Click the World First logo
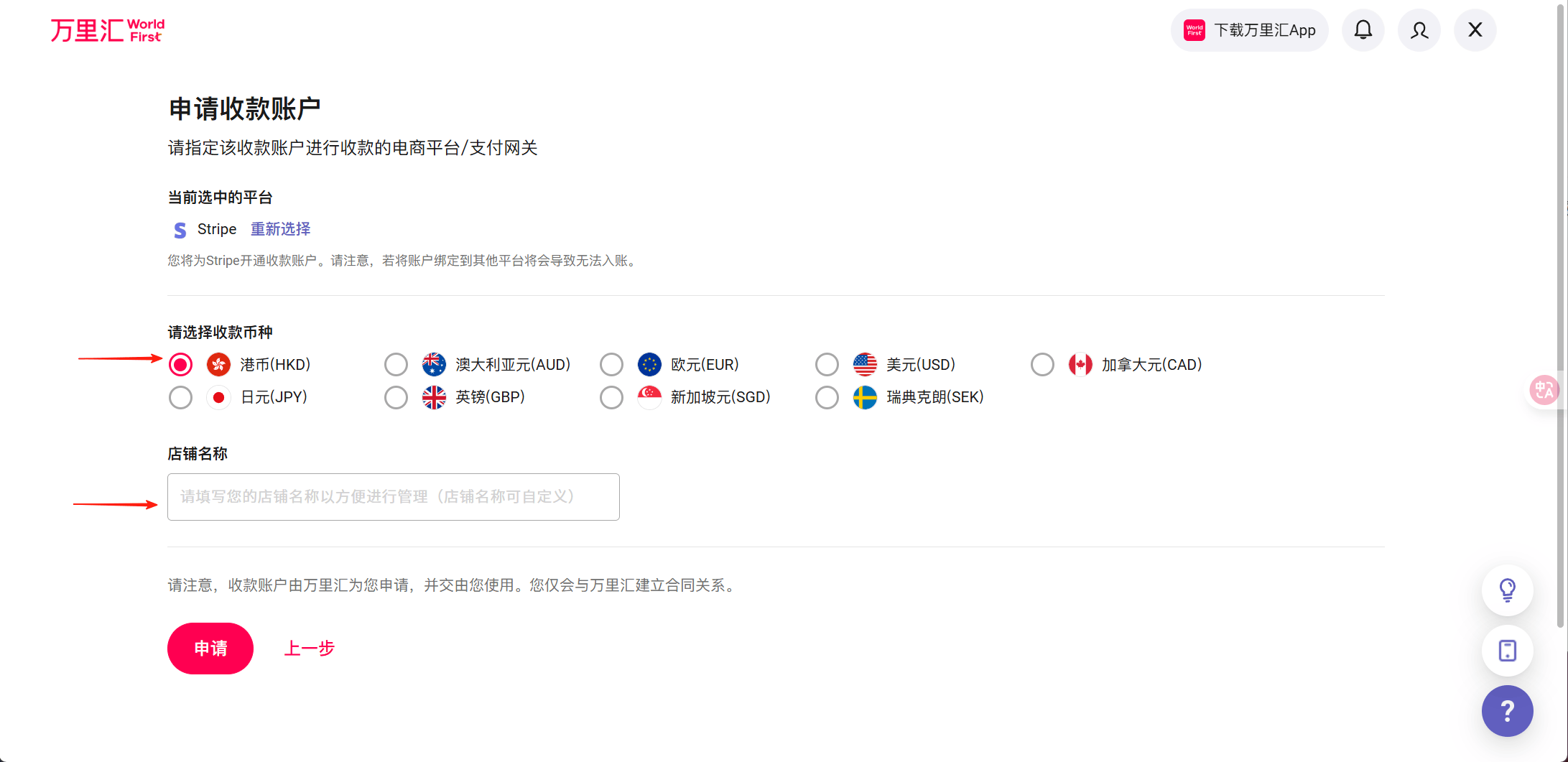The image size is (1568, 762). 108,30
